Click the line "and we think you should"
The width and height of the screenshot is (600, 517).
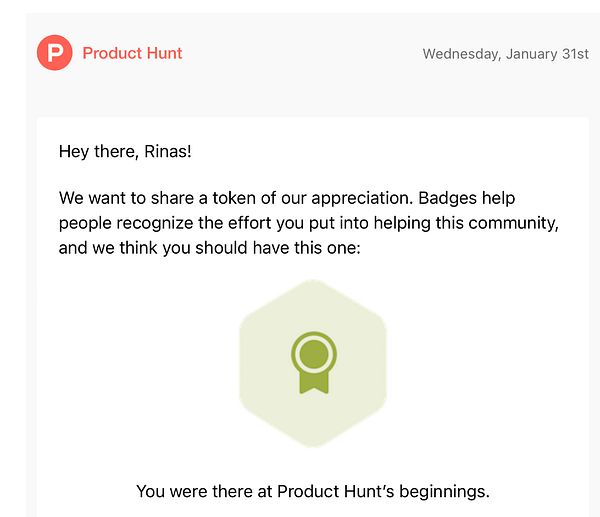[209, 246]
